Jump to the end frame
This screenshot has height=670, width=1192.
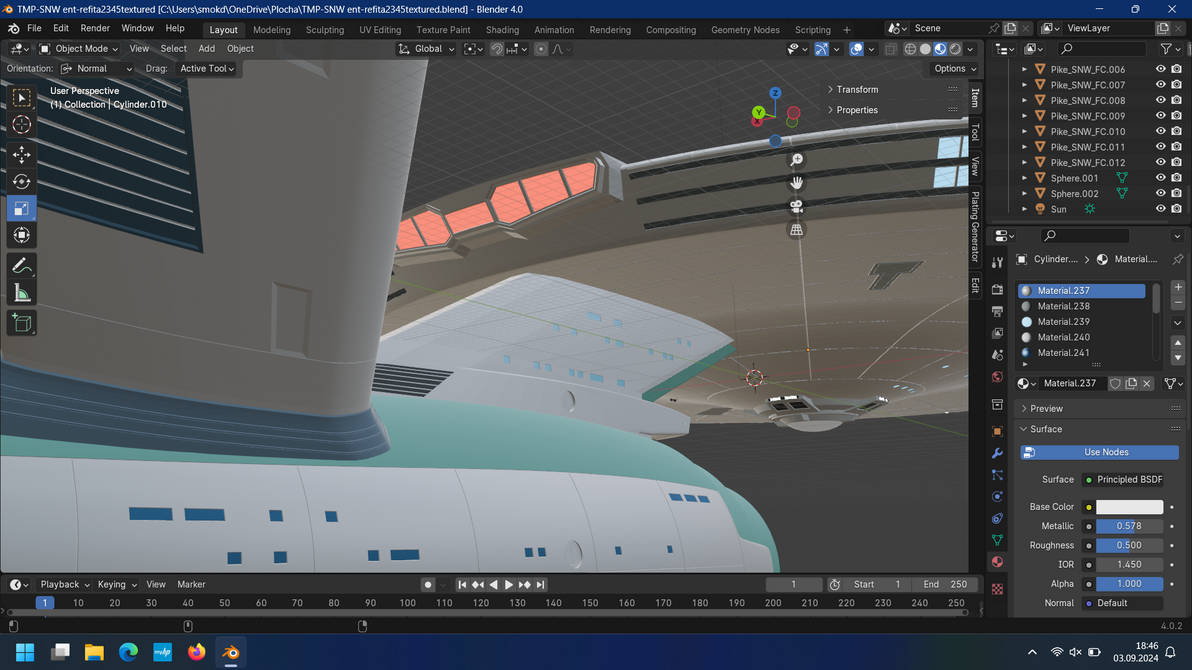tap(541, 585)
